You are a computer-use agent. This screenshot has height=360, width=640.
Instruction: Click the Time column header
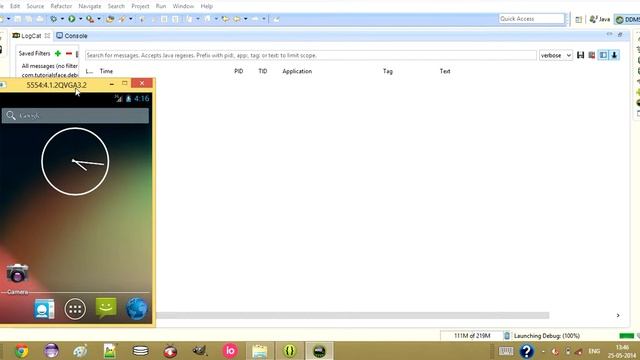106,71
